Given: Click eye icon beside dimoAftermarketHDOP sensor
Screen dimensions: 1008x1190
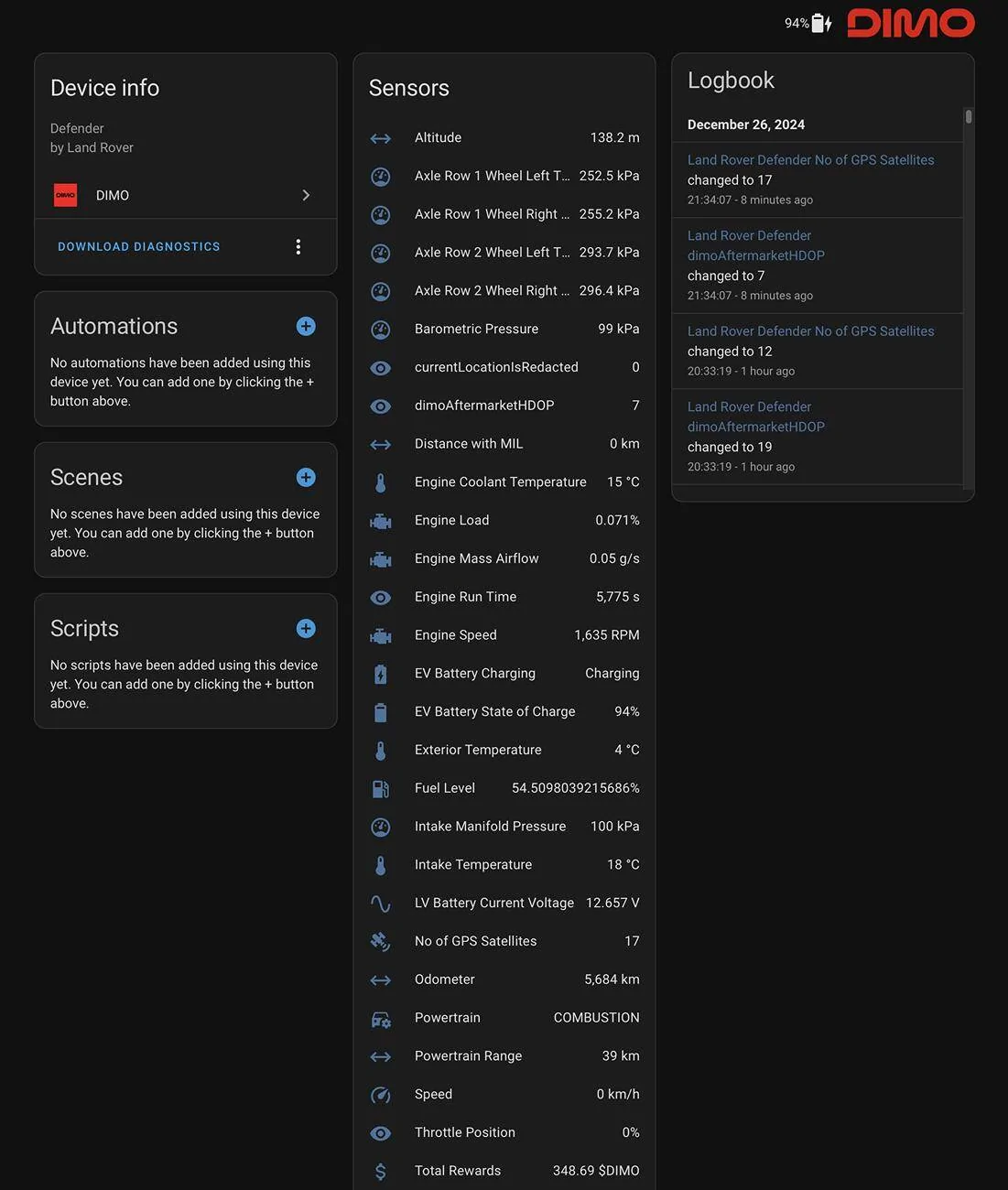Looking at the screenshot, I should click(x=381, y=406).
